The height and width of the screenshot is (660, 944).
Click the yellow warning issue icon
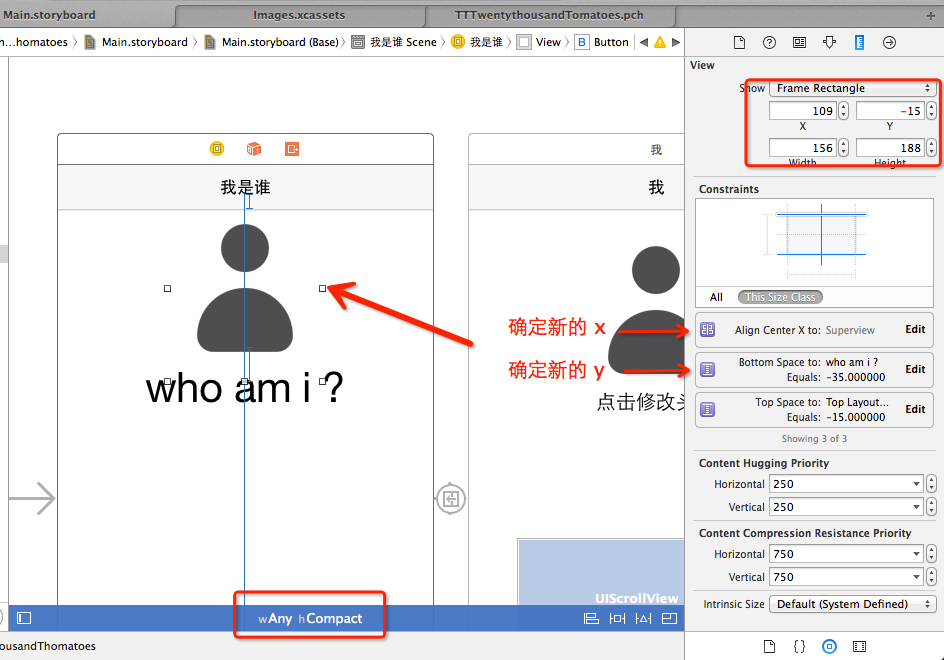660,42
